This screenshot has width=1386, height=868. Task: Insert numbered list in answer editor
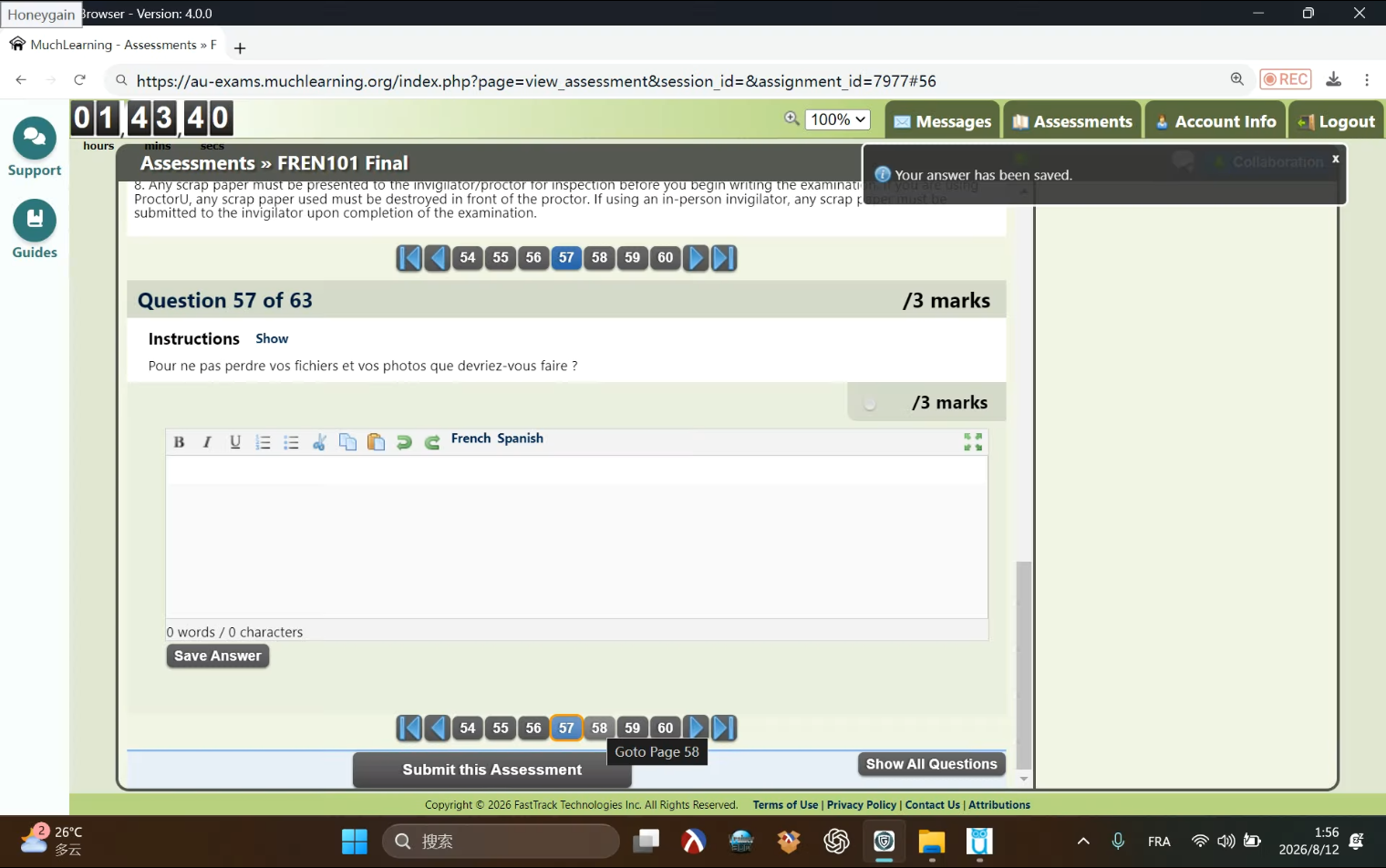[264, 442]
